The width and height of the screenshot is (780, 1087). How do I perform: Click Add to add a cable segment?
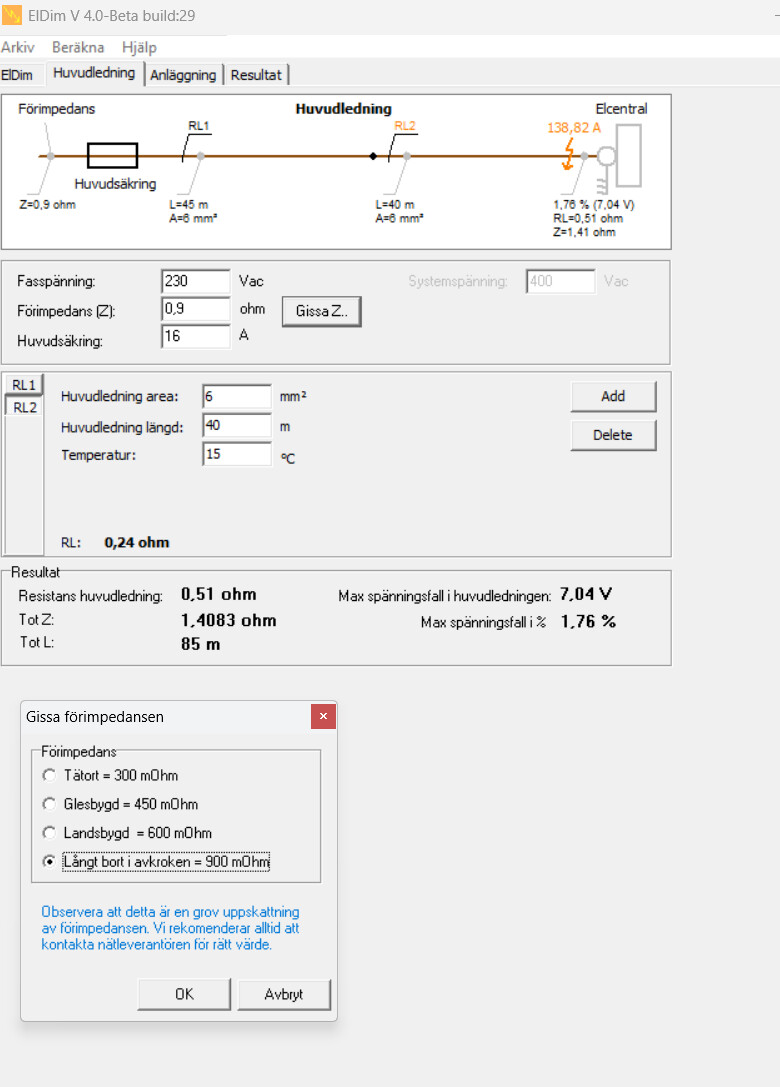(x=613, y=396)
